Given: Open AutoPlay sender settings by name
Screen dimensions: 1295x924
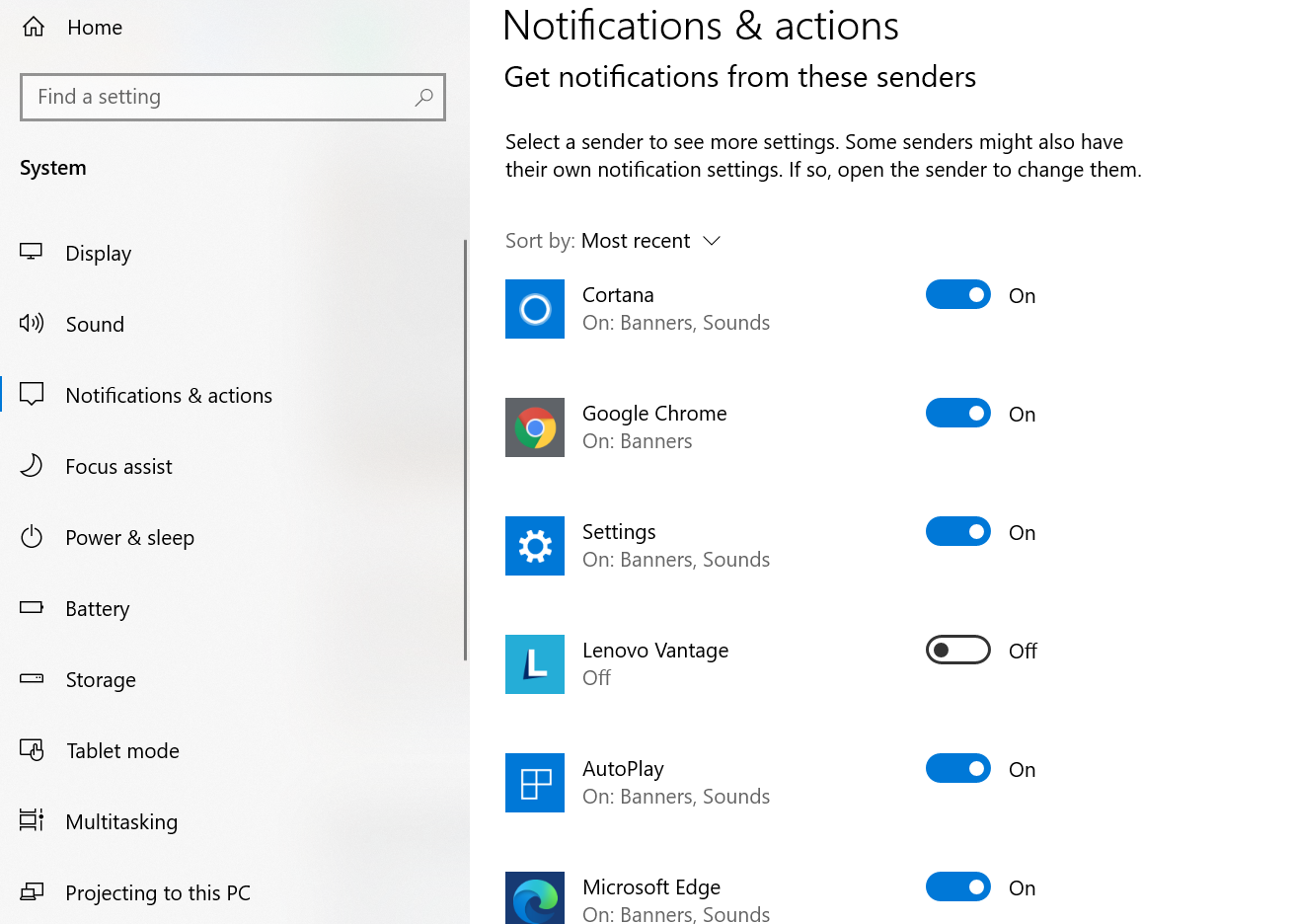Looking at the screenshot, I should coord(623,769).
